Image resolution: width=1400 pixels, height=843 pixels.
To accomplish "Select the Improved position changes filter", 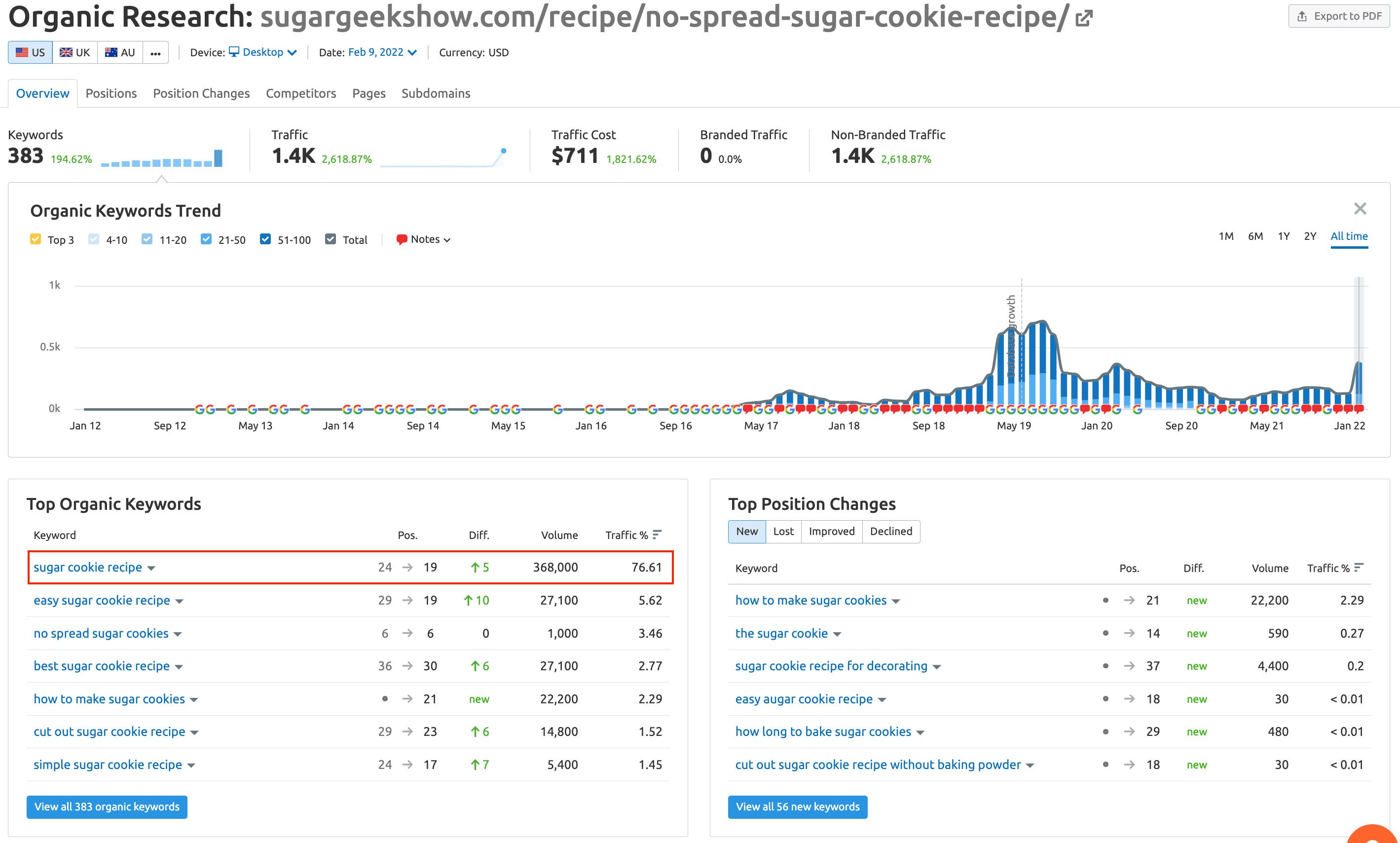I will [831, 531].
